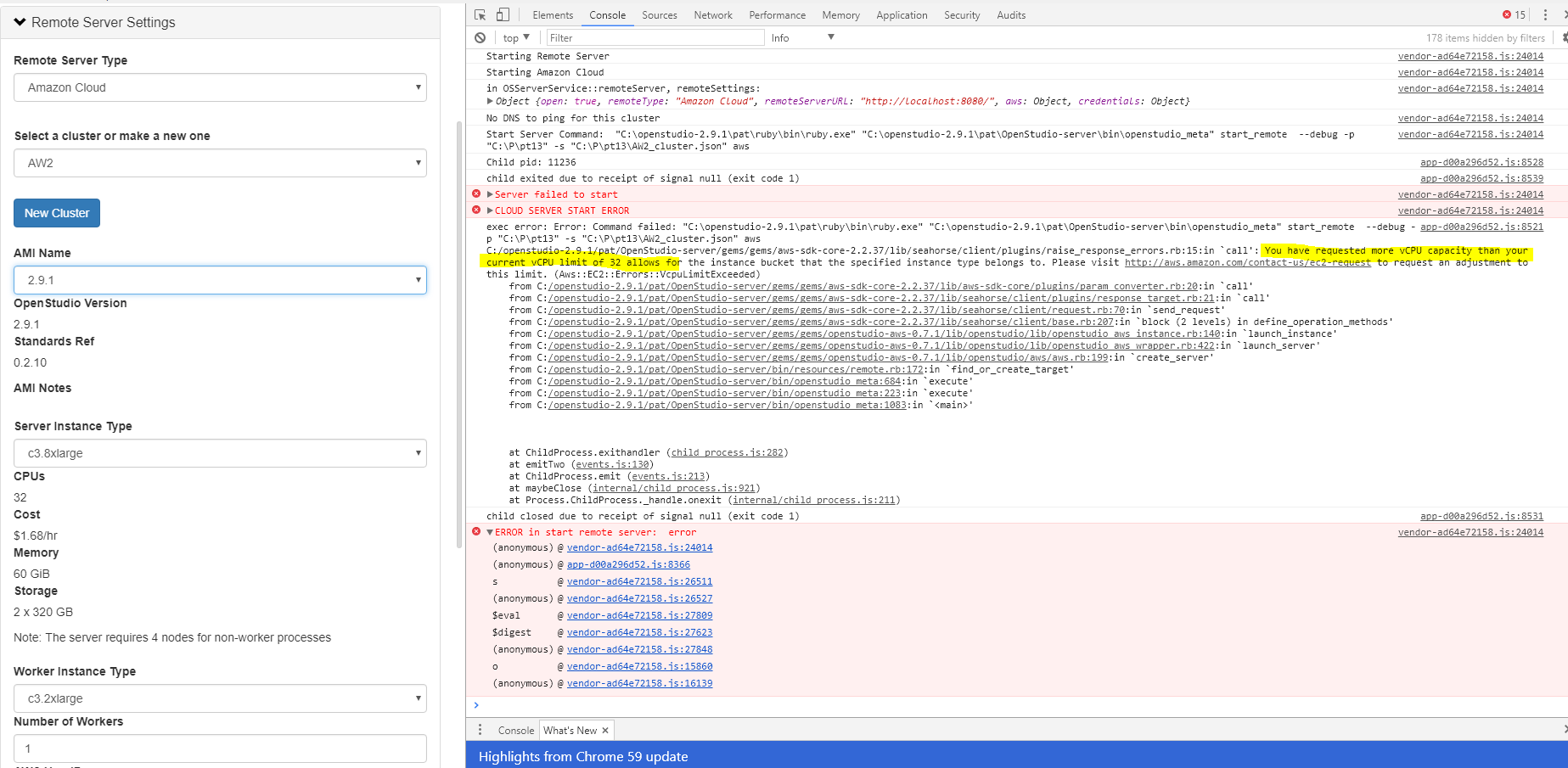Open the Network tab

tap(713, 15)
